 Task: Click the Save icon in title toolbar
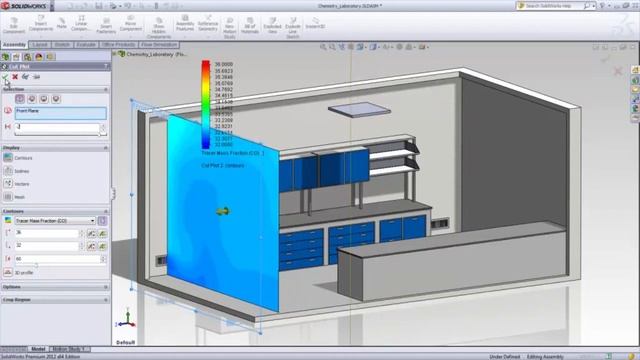click(x=99, y=6)
